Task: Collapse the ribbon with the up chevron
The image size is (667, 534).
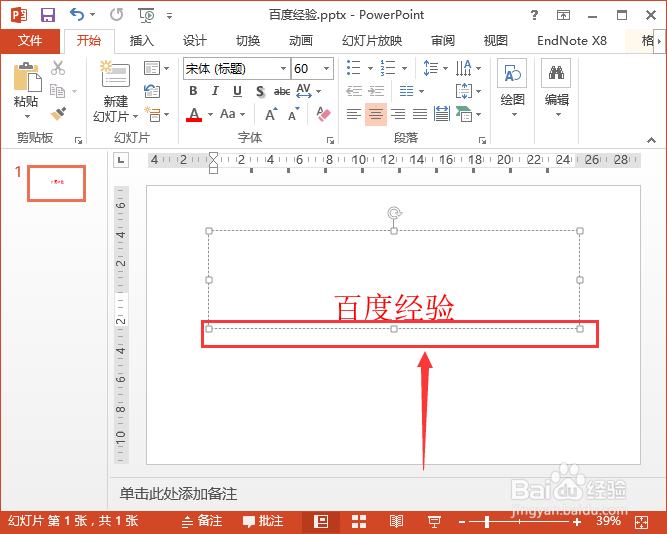Action: [651, 140]
